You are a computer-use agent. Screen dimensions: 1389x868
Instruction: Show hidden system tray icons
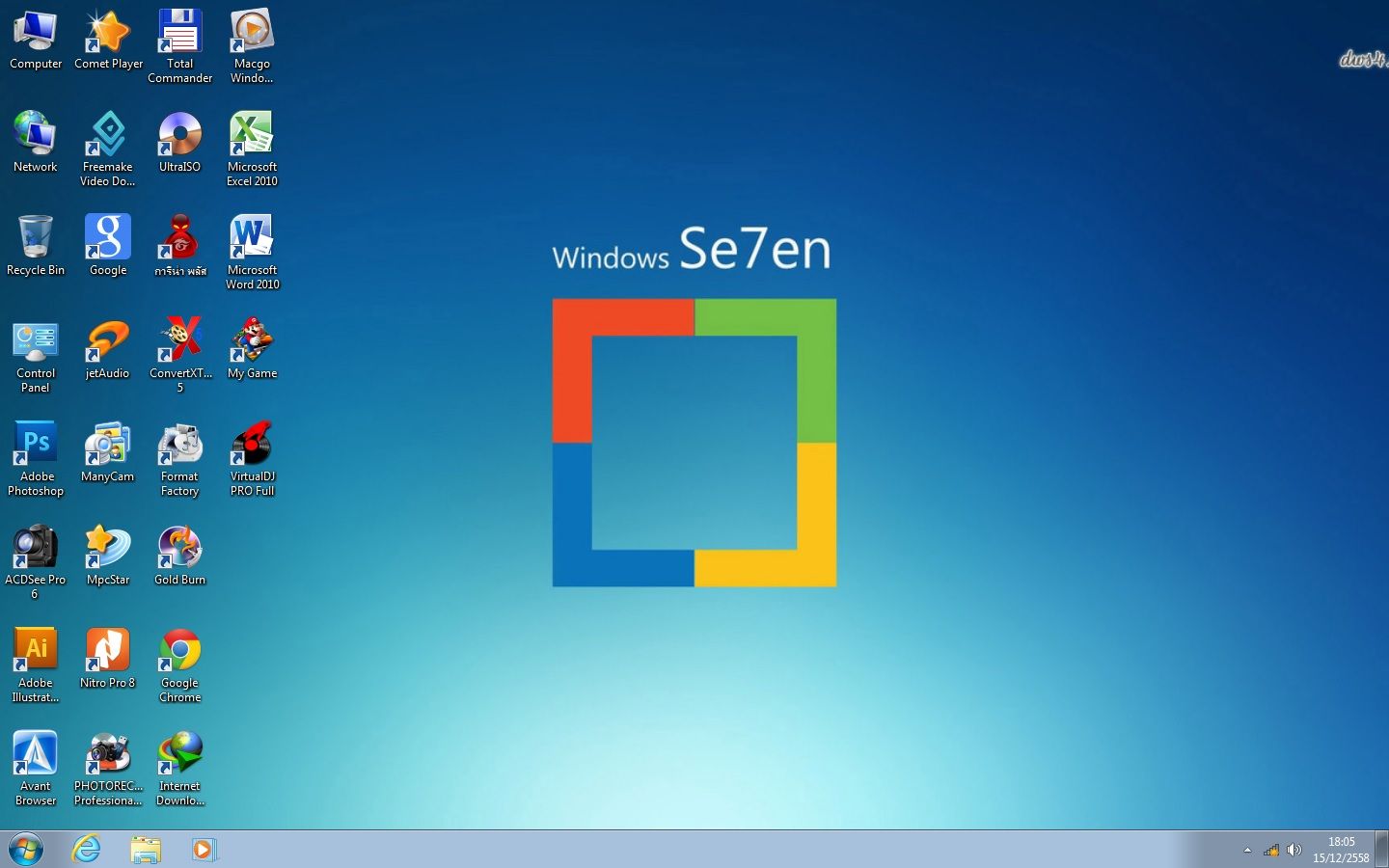pyautogui.click(x=1247, y=850)
